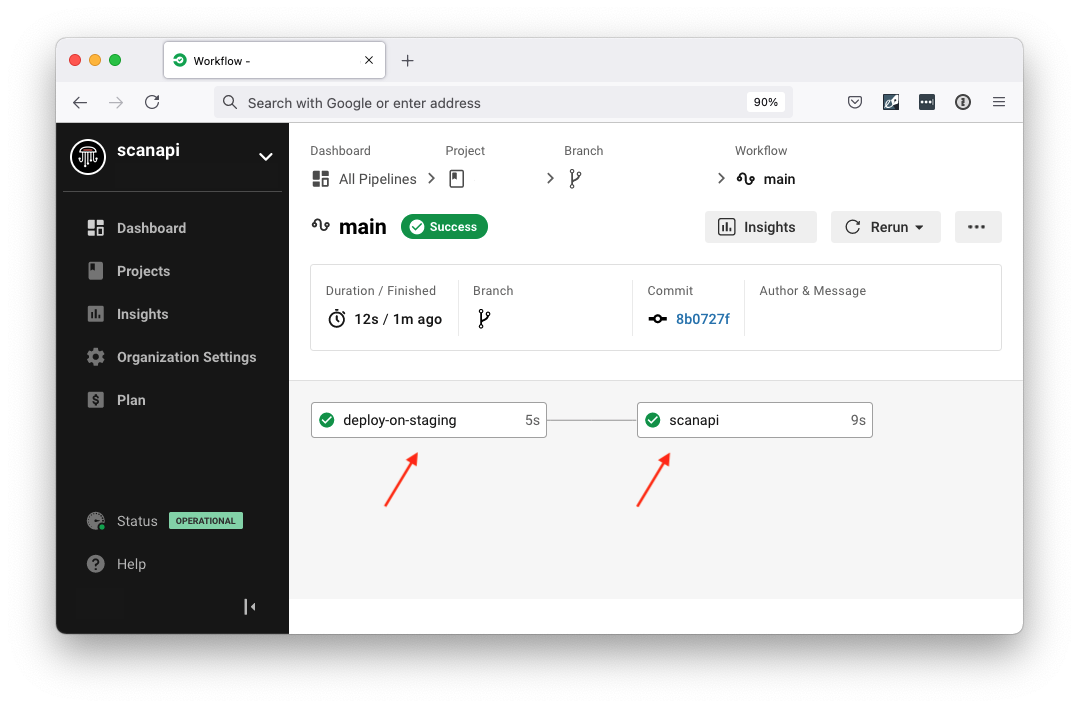
Task: Click the Insights button near Rerun
Action: click(760, 226)
